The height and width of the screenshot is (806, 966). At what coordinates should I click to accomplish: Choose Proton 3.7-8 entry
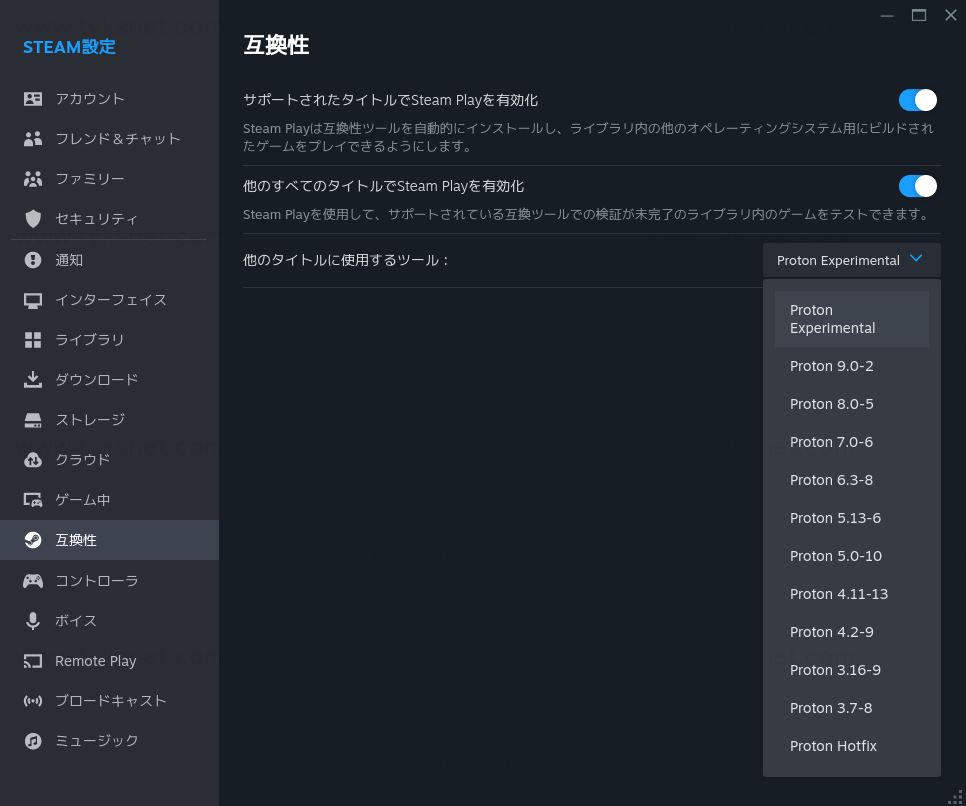click(851, 708)
